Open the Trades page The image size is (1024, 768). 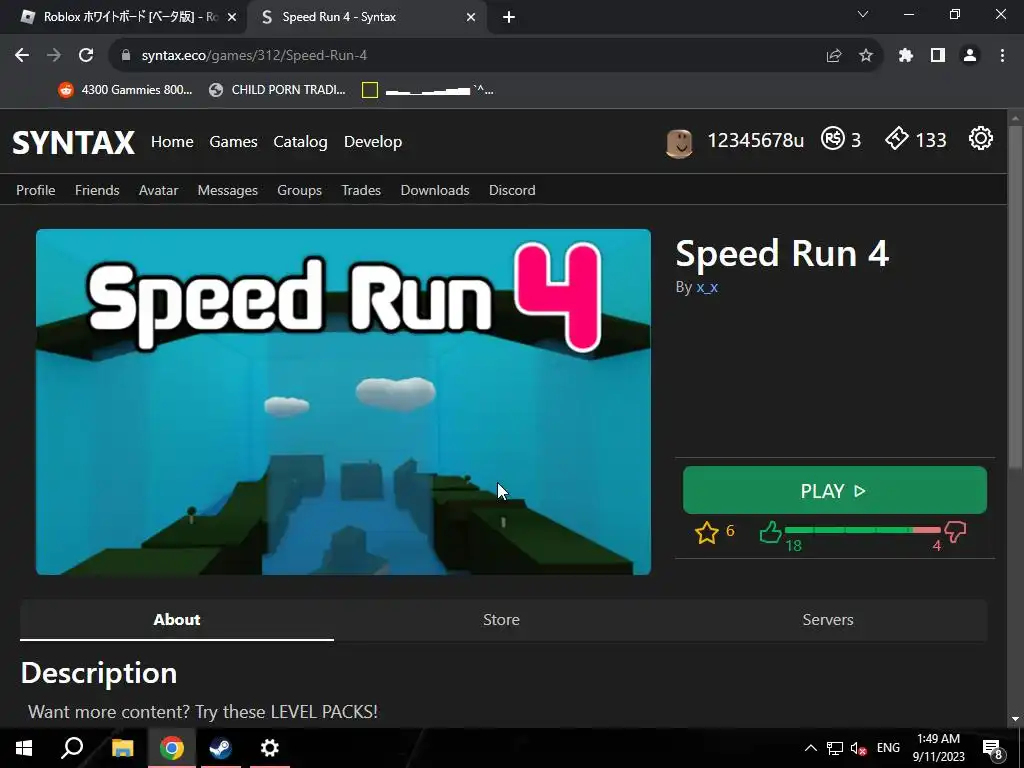pos(361,190)
